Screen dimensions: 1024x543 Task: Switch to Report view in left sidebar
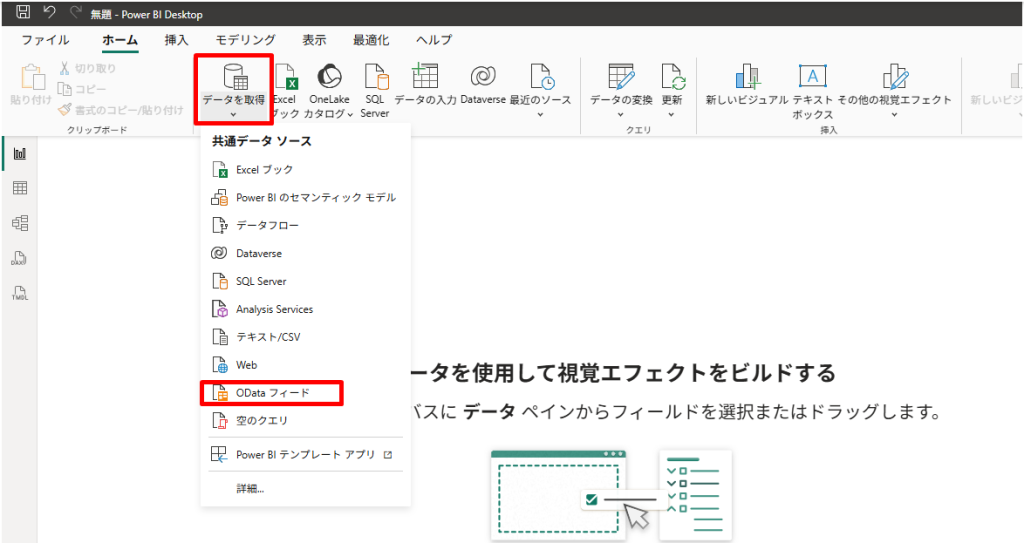19,154
